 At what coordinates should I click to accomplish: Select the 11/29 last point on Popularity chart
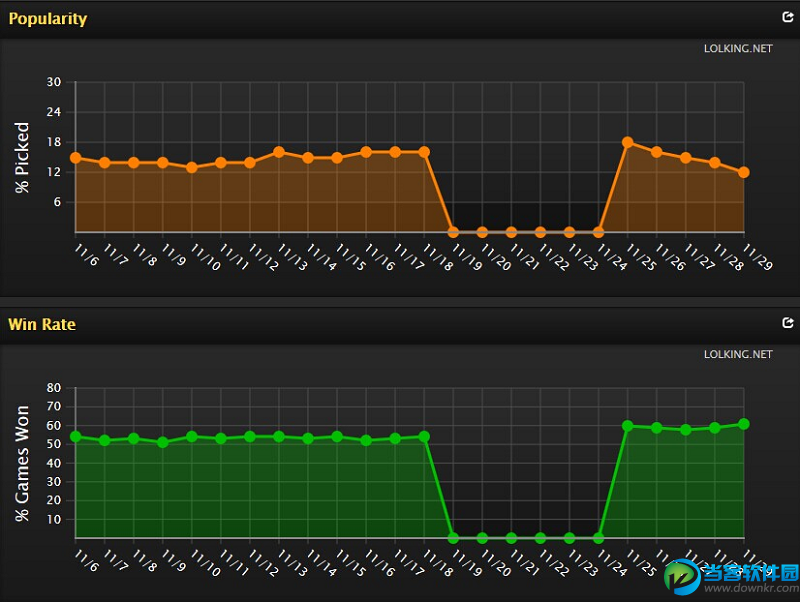(x=744, y=172)
